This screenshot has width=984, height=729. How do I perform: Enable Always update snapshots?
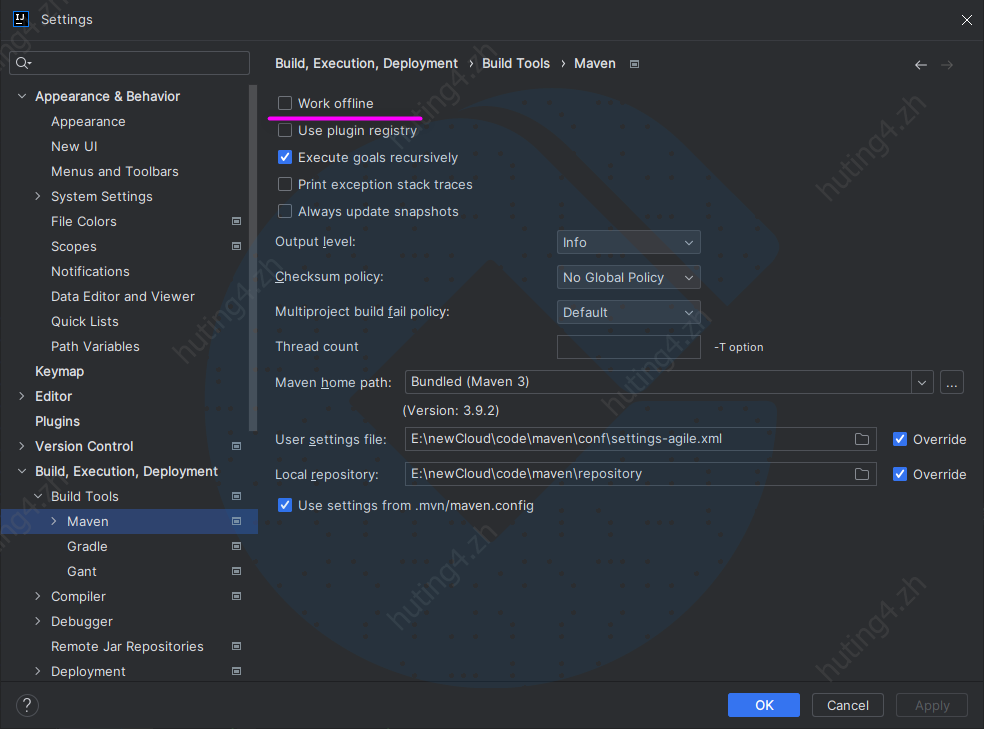(285, 211)
